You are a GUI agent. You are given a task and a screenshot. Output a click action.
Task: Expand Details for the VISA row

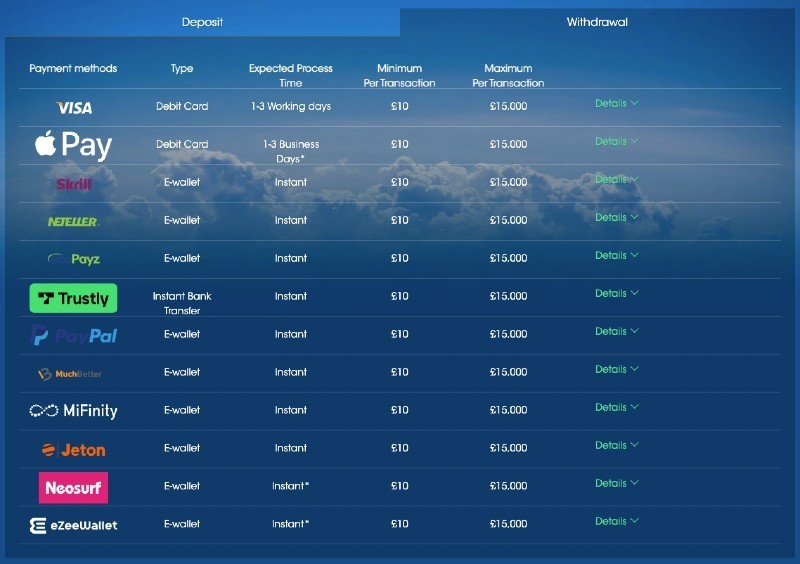click(616, 103)
